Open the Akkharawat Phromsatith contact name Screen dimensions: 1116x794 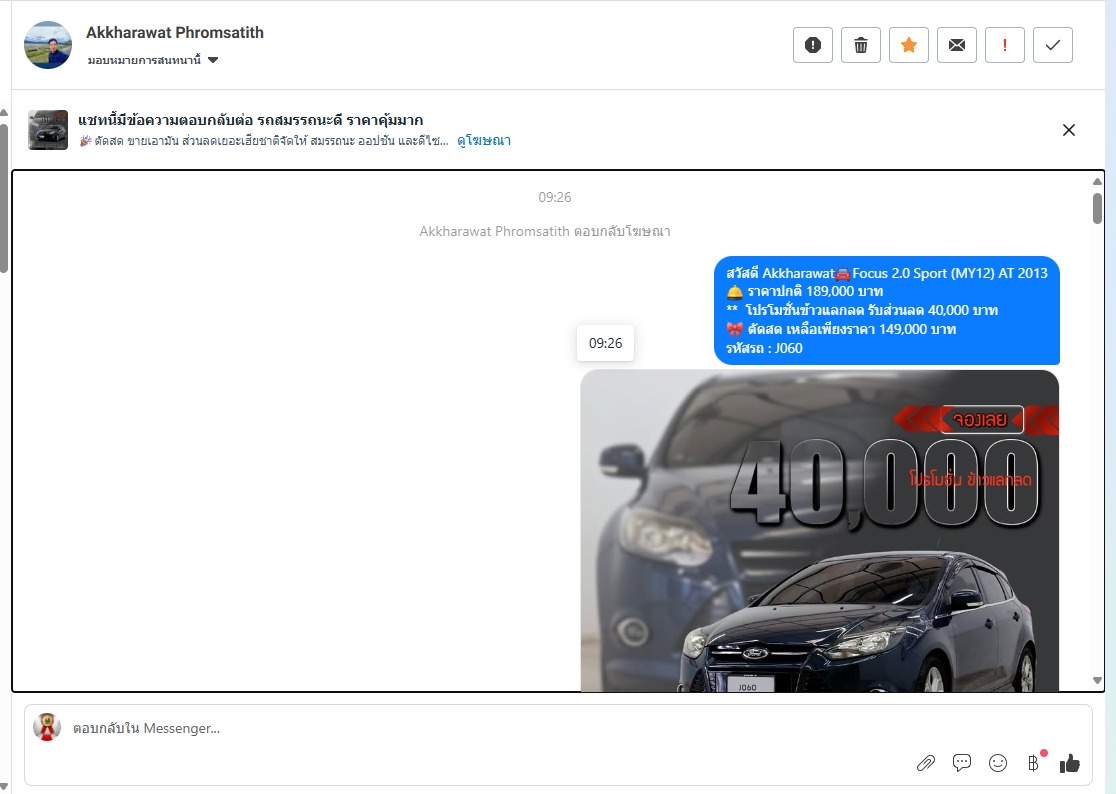174,33
